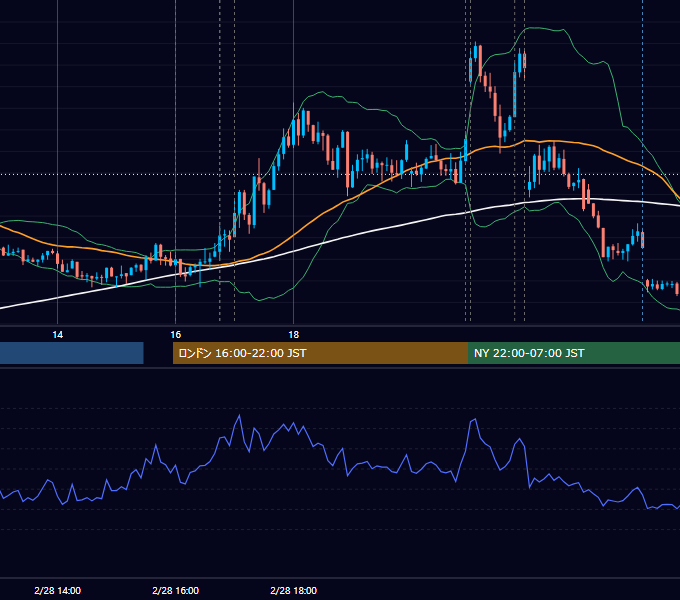Click the 16 hour label on time axis
This screenshot has width=680, height=600.
click(x=175, y=335)
